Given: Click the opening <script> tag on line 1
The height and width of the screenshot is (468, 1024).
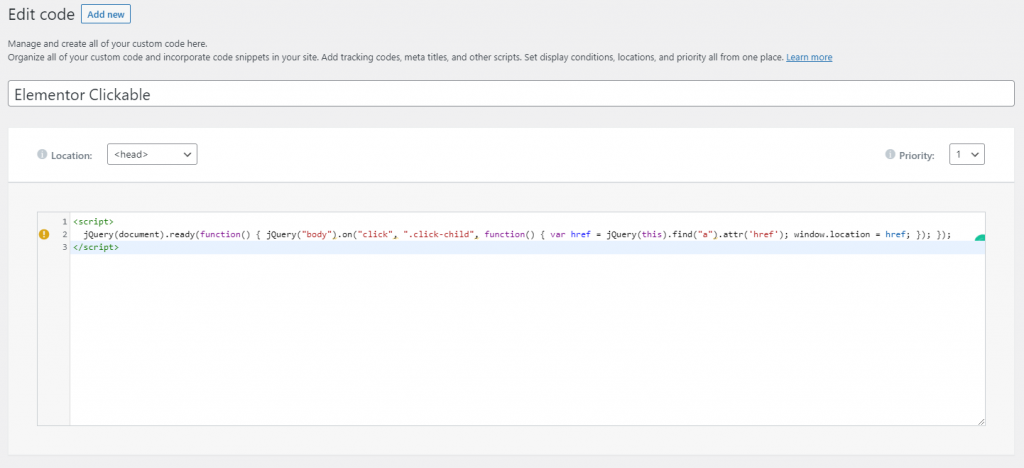Looking at the screenshot, I should pos(93,222).
